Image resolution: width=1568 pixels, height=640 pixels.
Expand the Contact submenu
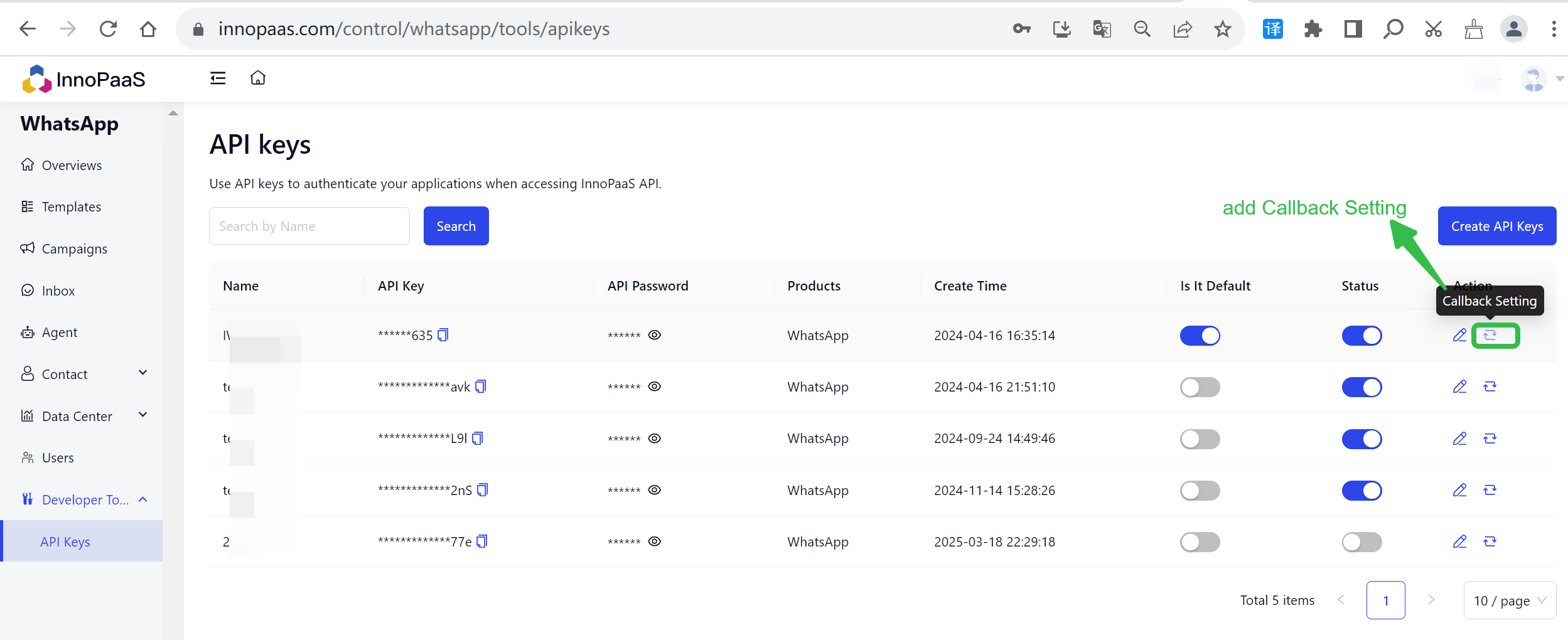click(143, 373)
